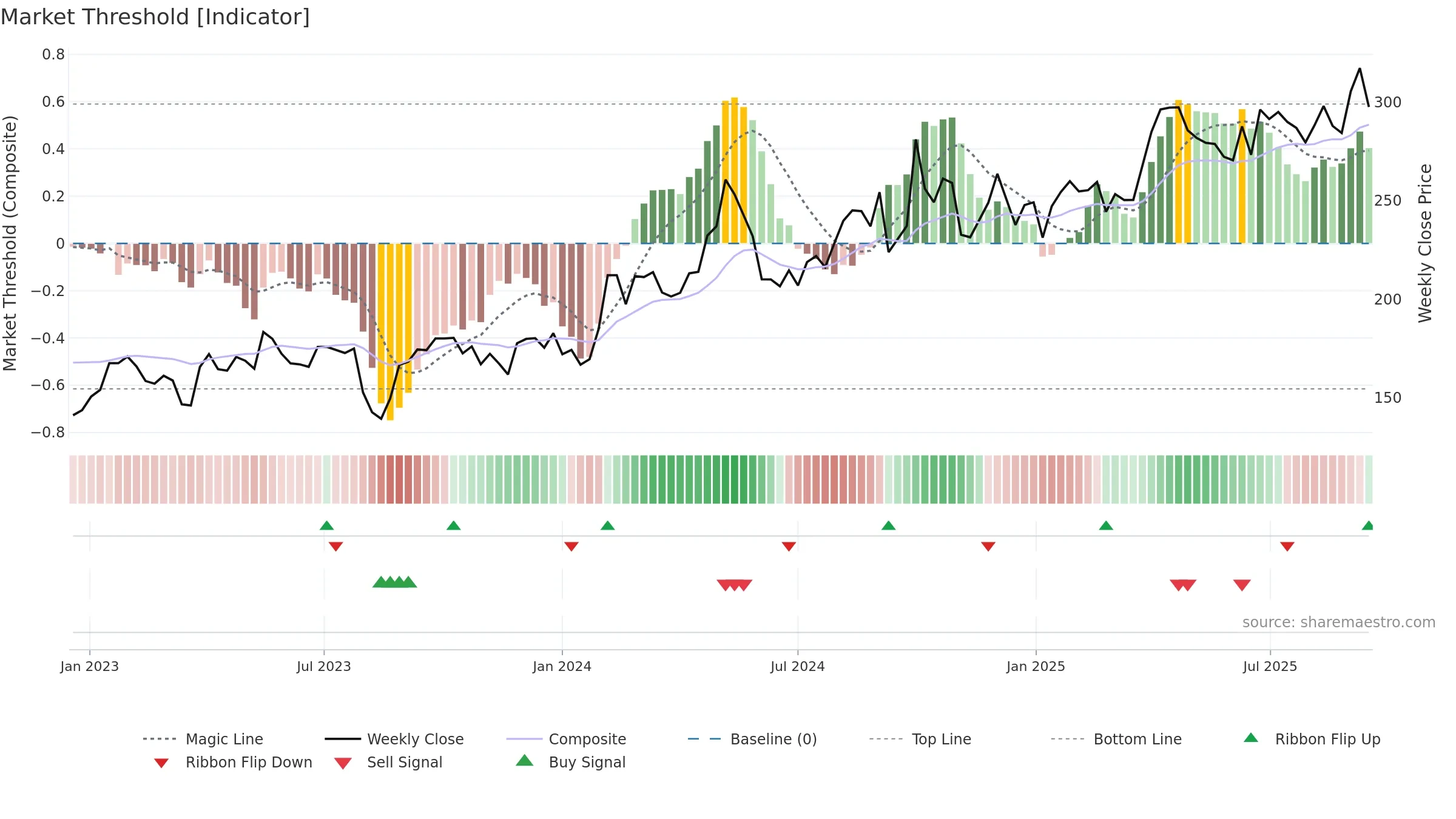The image size is (1456, 819).
Task: Click the green flip-up triangle around Feb 2024
Action: click(x=608, y=525)
